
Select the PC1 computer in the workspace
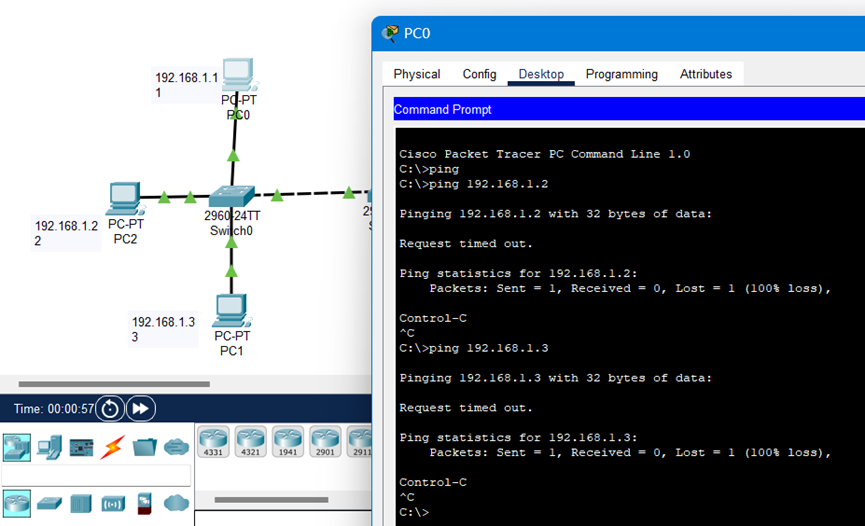232,310
